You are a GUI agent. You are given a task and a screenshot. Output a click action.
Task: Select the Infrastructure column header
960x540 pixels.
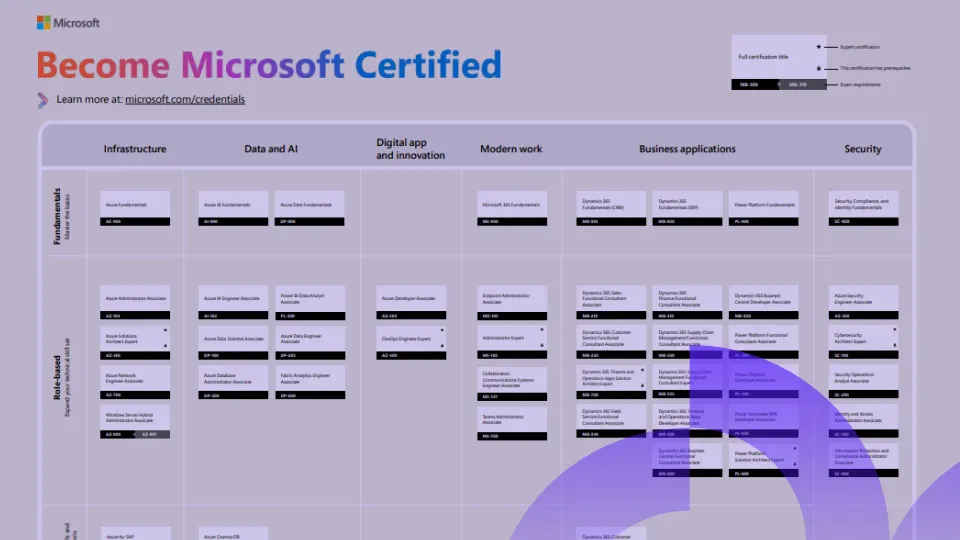tap(135, 149)
